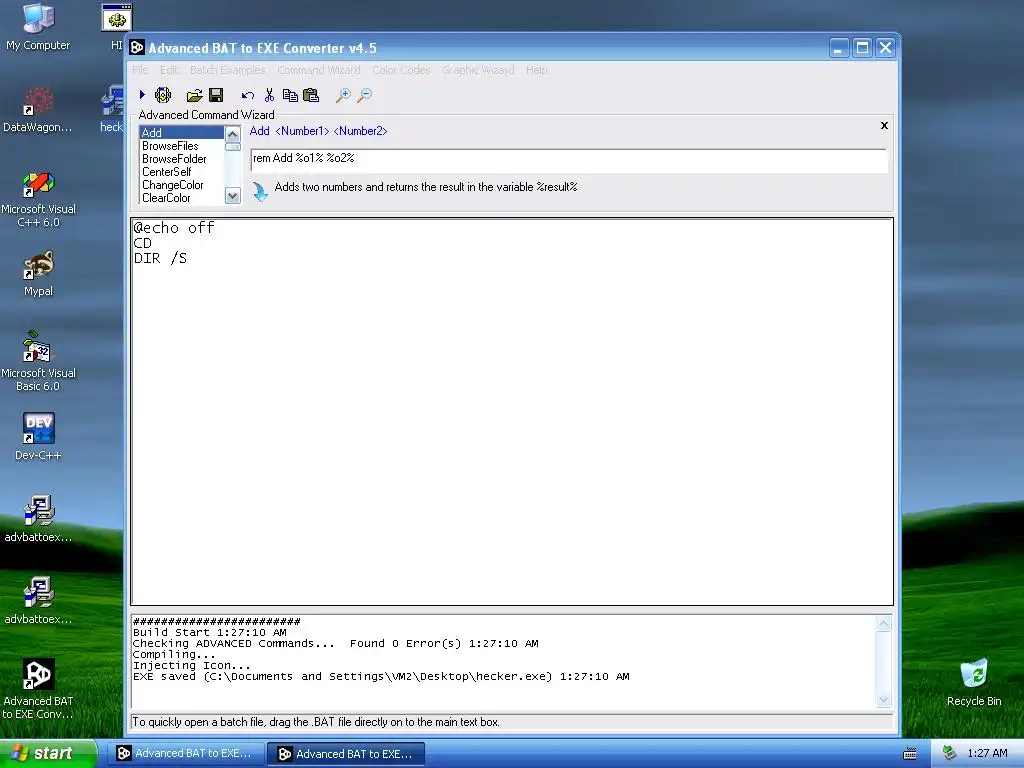This screenshot has width=1024, height=768.
Task: Click build log scroll up arrow
Action: coord(884,624)
